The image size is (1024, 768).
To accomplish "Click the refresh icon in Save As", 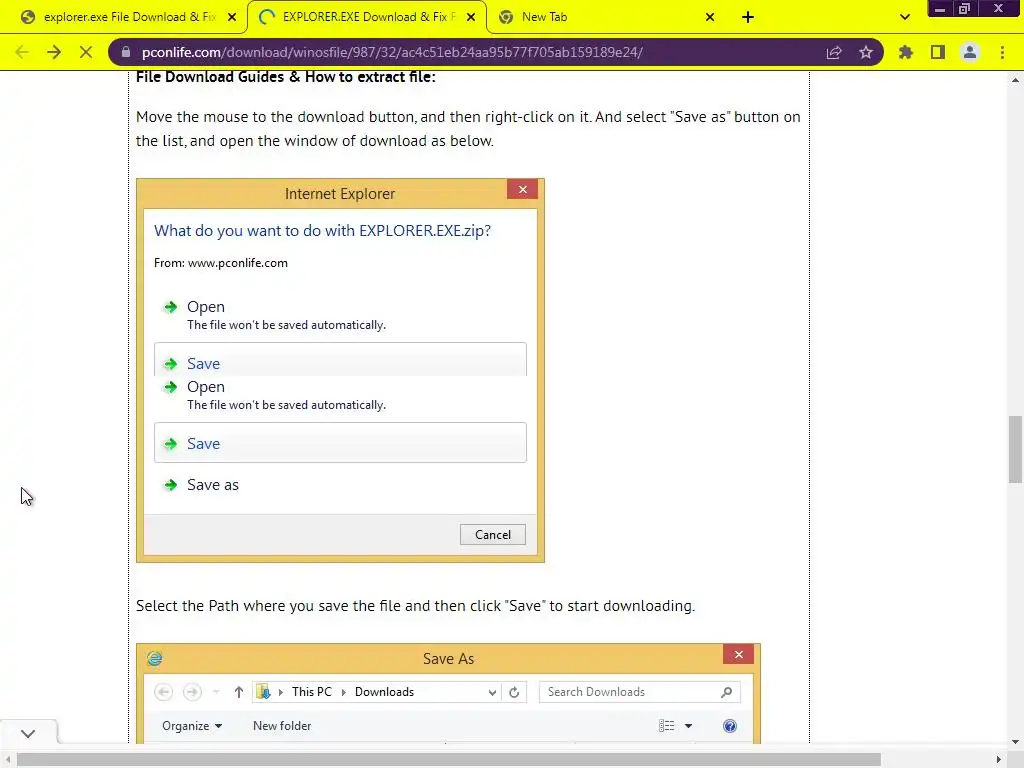I will (514, 692).
